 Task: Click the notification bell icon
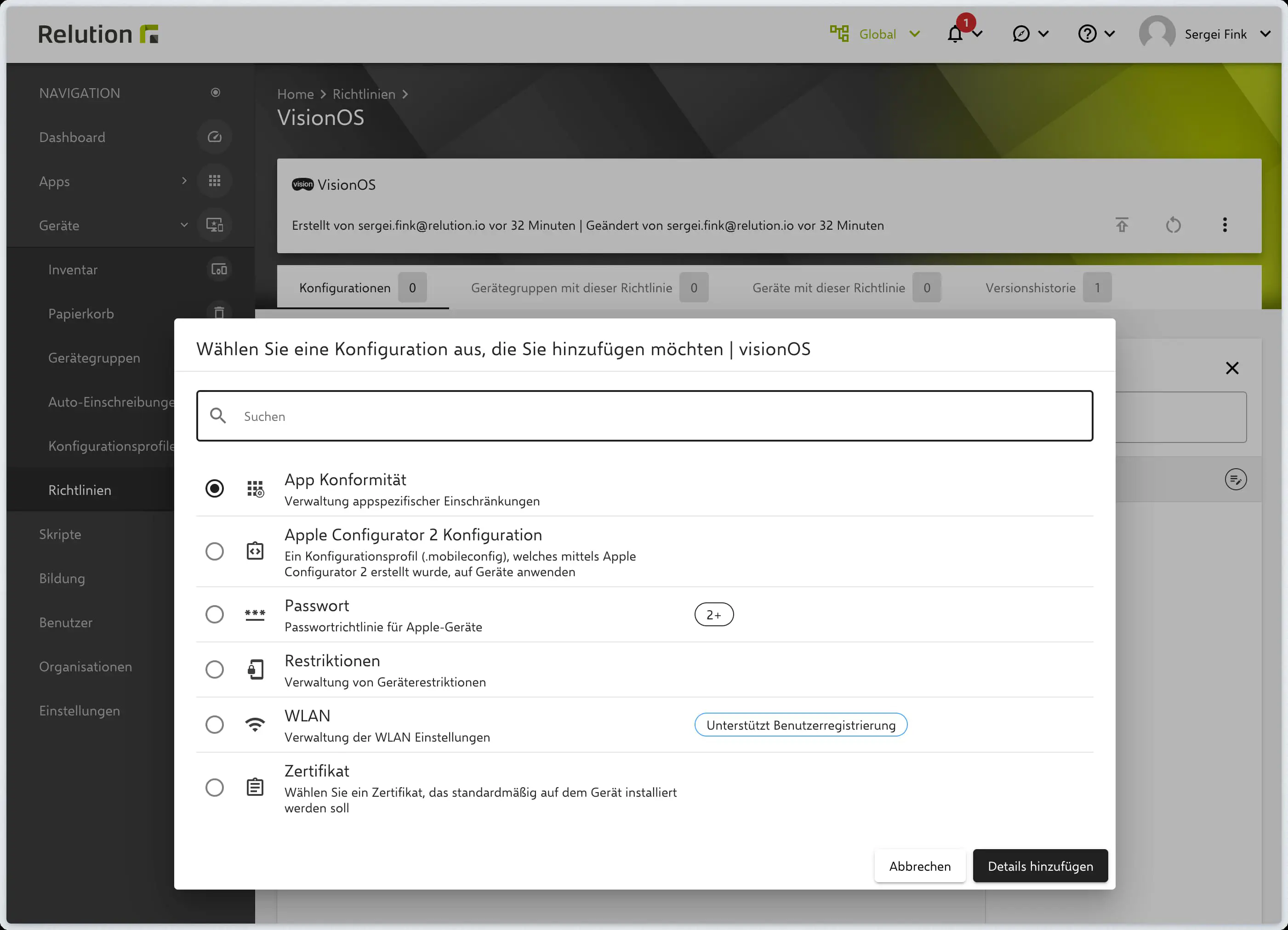[955, 34]
